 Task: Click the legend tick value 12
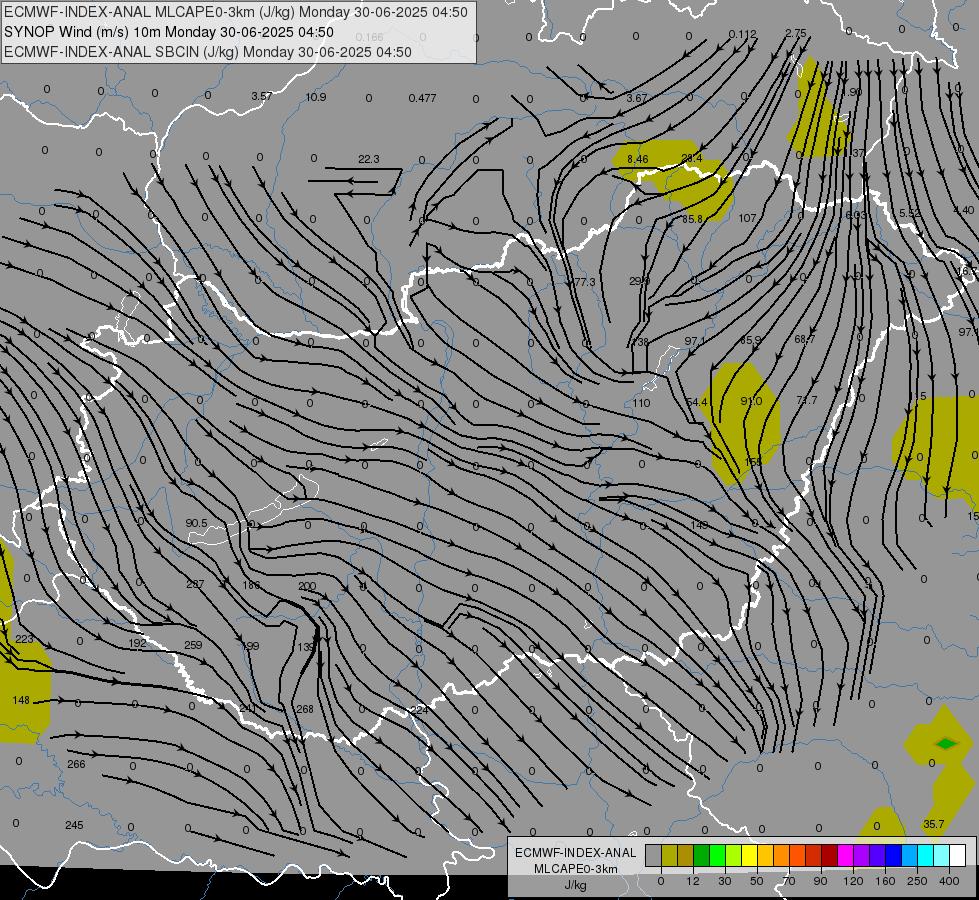pyautogui.click(x=692, y=881)
